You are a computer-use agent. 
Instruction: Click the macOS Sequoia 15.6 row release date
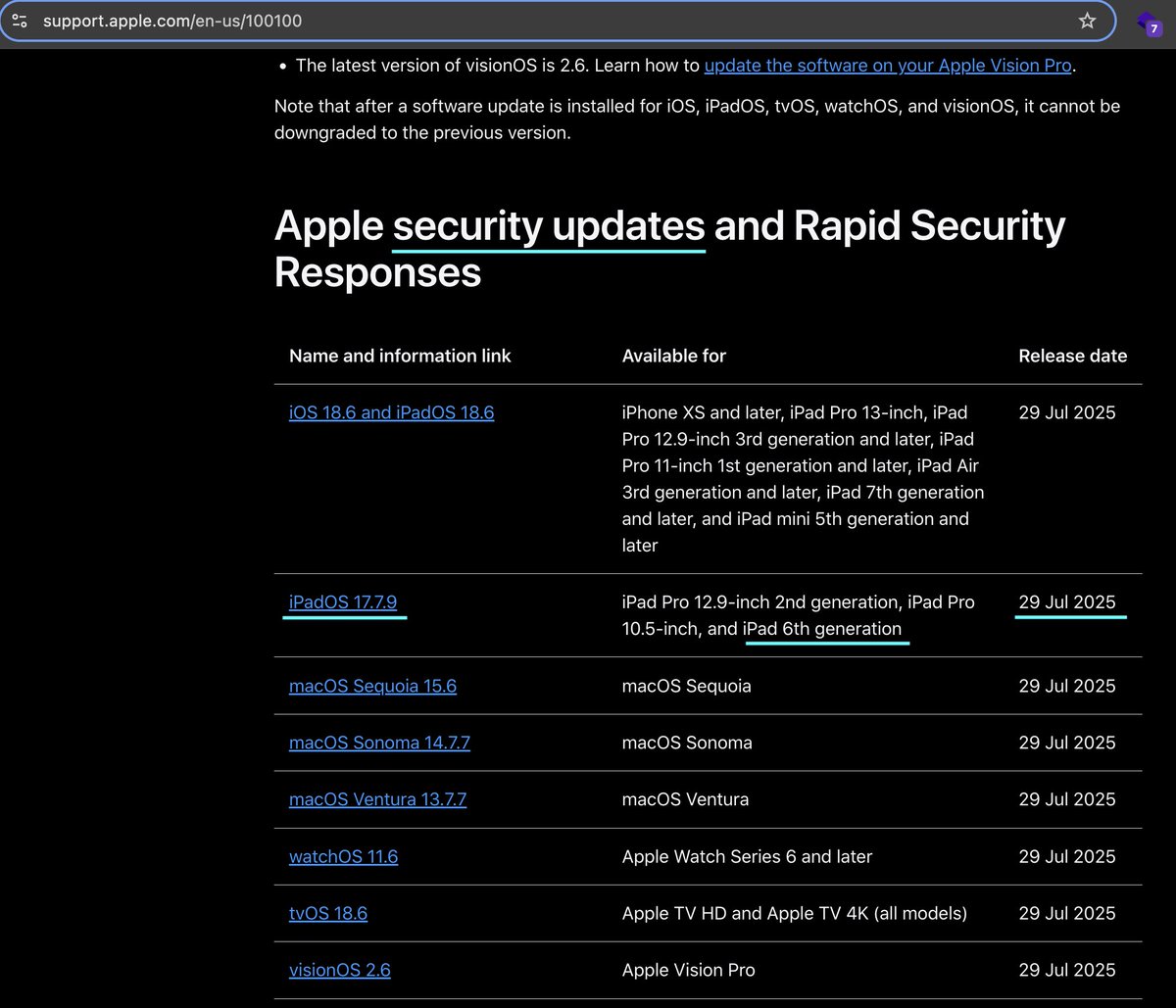point(1067,686)
